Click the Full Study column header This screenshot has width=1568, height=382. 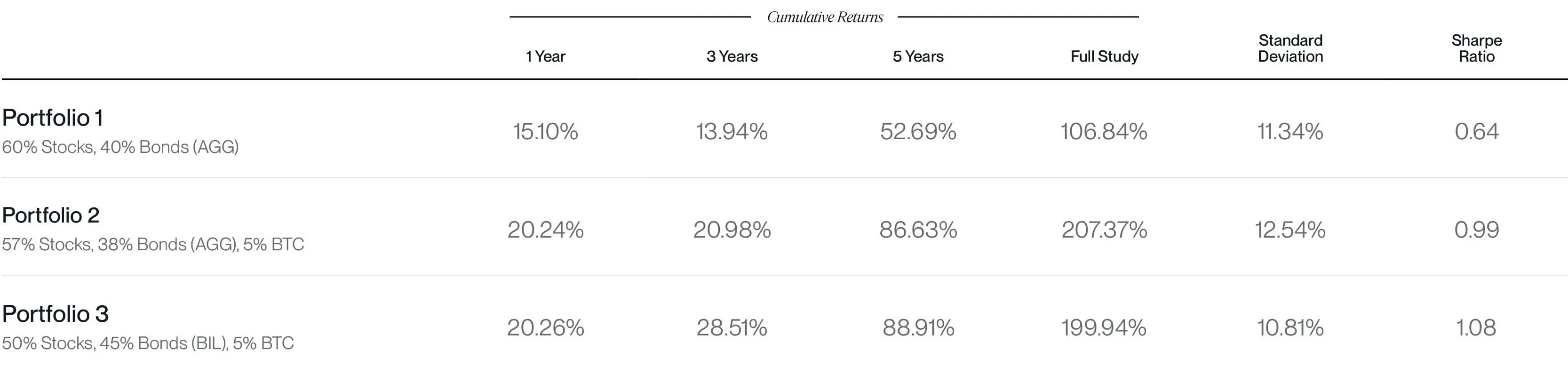click(x=1104, y=56)
